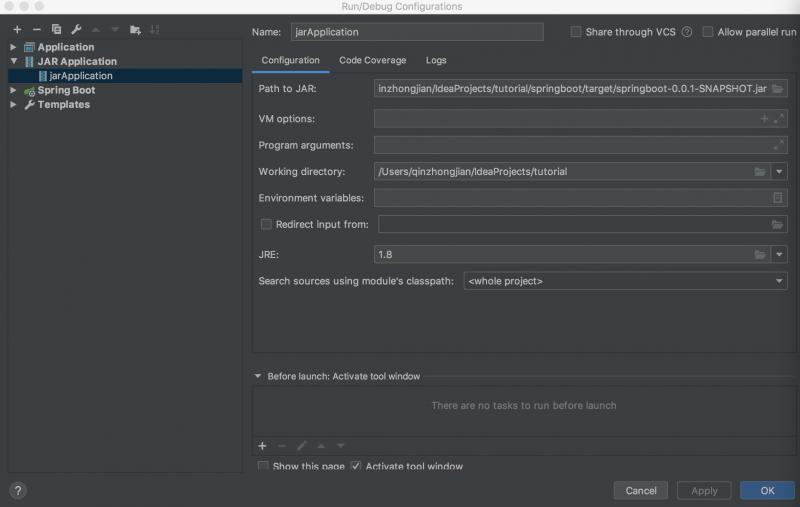Image resolution: width=800 pixels, height=507 pixels.
Task: Enable Allow parallel run checkbox
Action: coord(708,32)
